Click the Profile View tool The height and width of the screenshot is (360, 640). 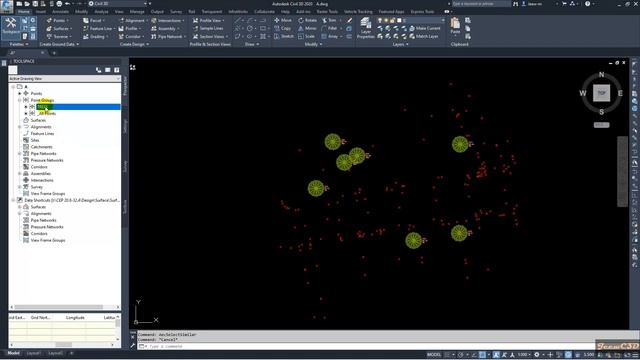[x=208, y=20]
